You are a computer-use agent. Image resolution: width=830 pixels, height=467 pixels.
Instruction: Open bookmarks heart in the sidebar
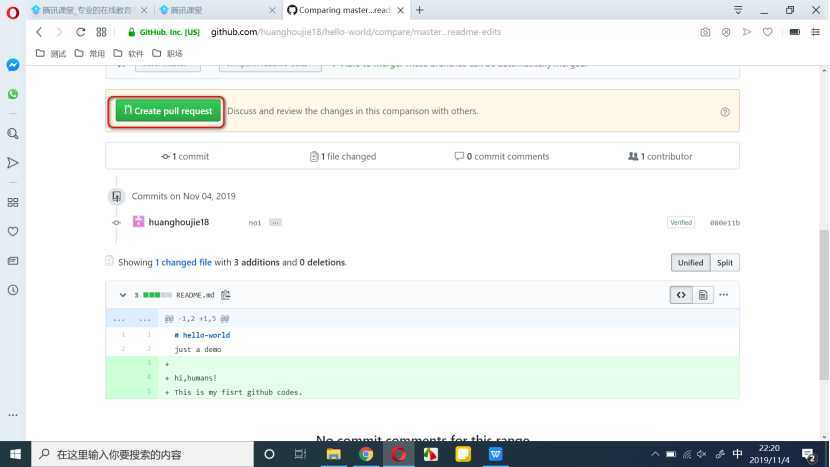[13, 231]
